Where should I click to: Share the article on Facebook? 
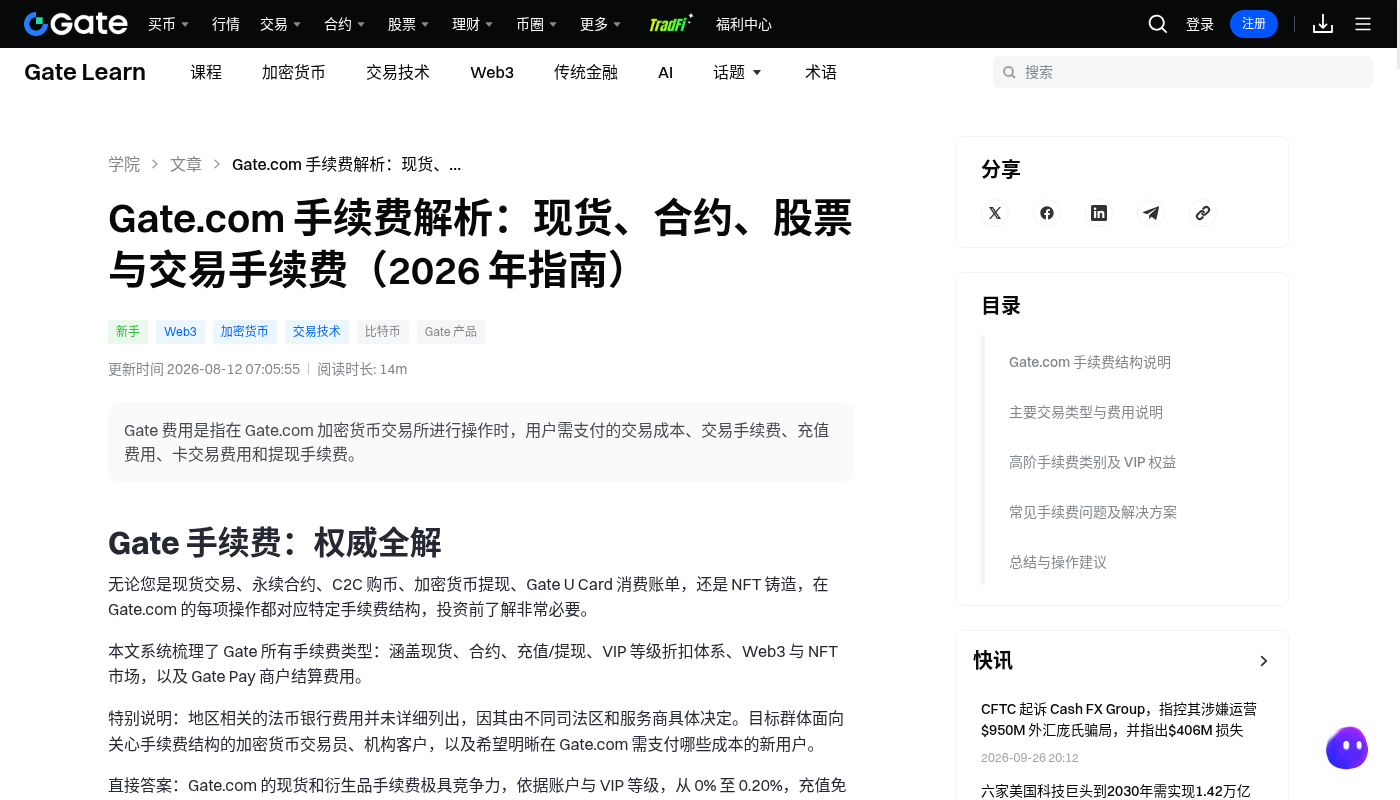1047,213
